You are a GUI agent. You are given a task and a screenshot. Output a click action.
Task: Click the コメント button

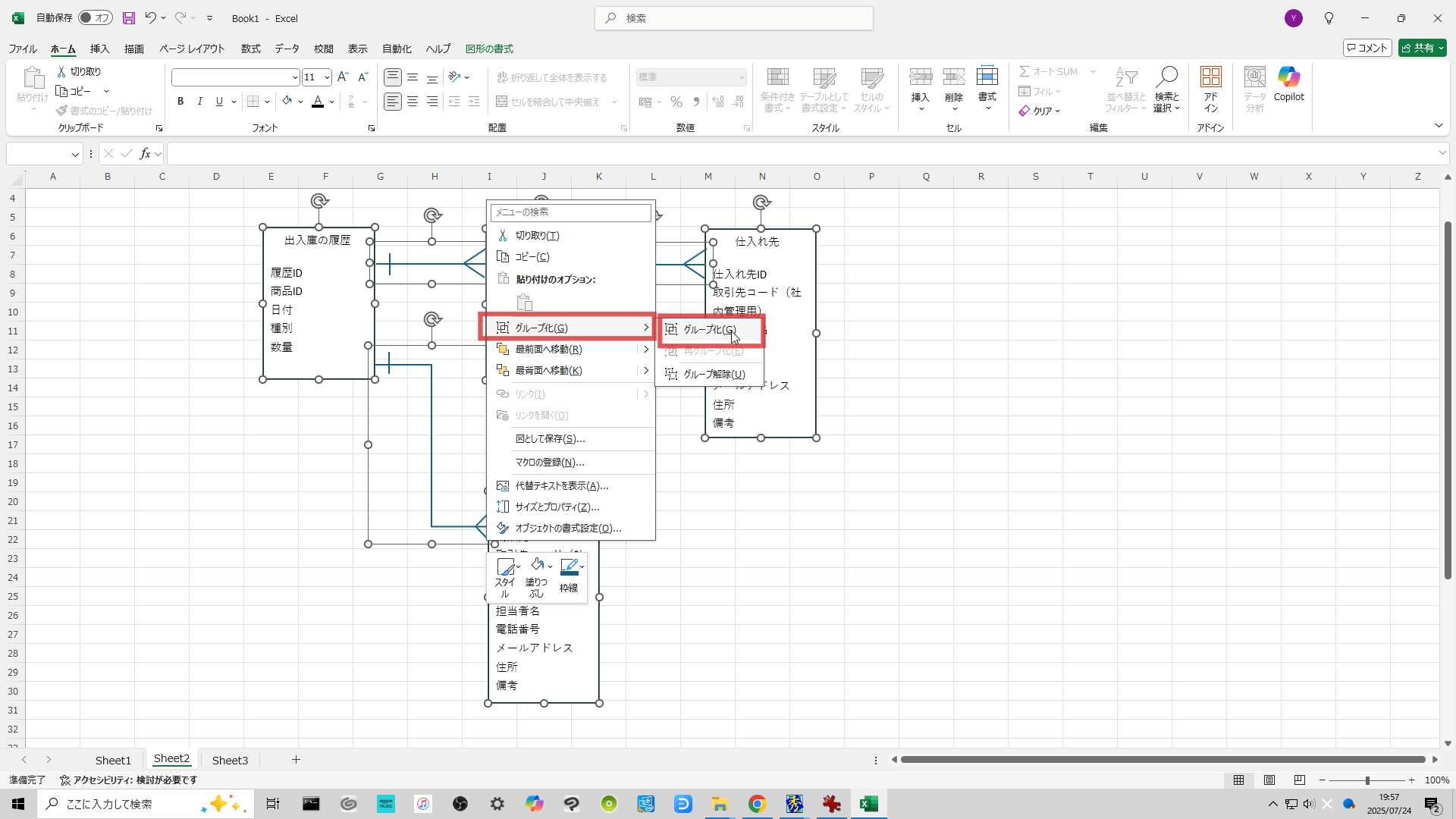tap(1367, 48)
